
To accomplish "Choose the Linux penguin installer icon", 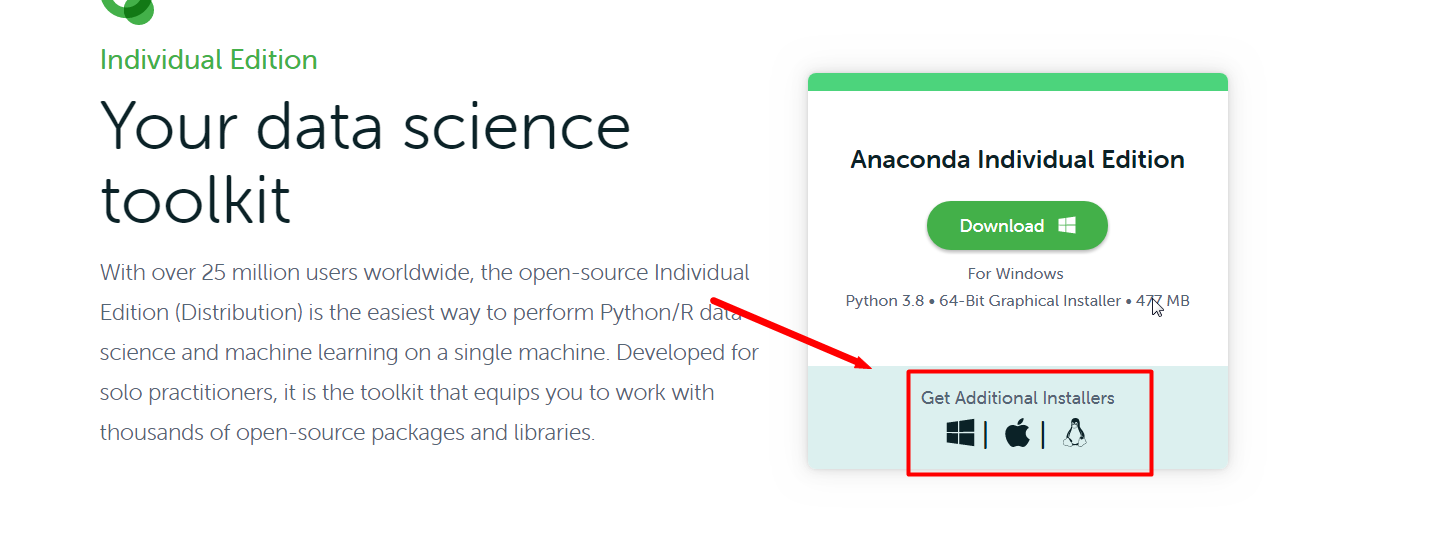I will point(1075,434).
